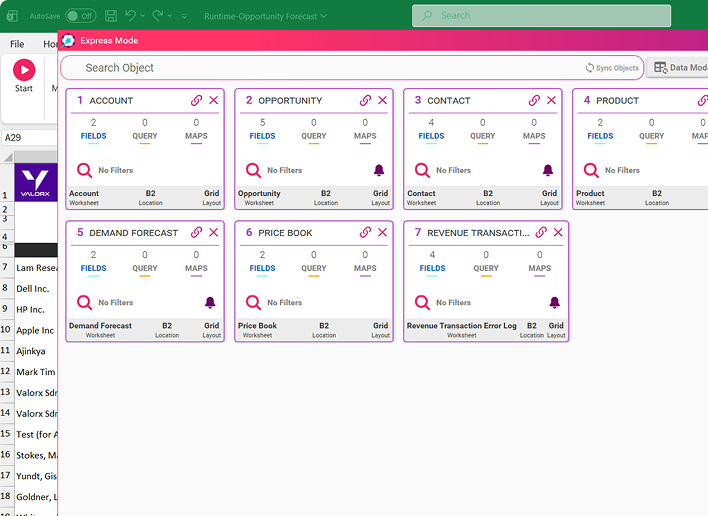Click the Contact Worksheet label

(421, 197)
